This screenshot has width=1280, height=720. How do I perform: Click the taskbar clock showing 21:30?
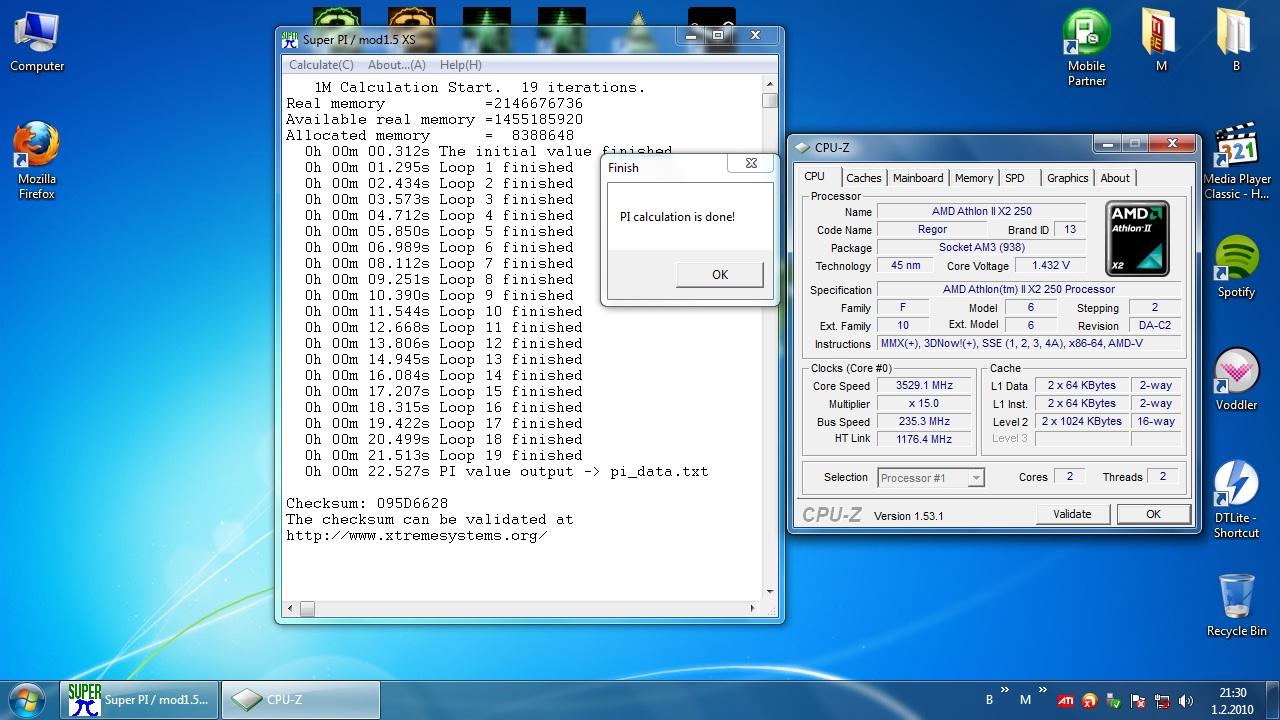tap(1233, 701)
